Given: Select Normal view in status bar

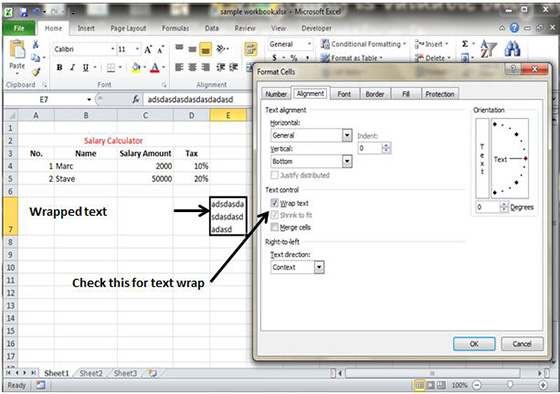Looking at the screenshot, I should (x=420, y=385).
